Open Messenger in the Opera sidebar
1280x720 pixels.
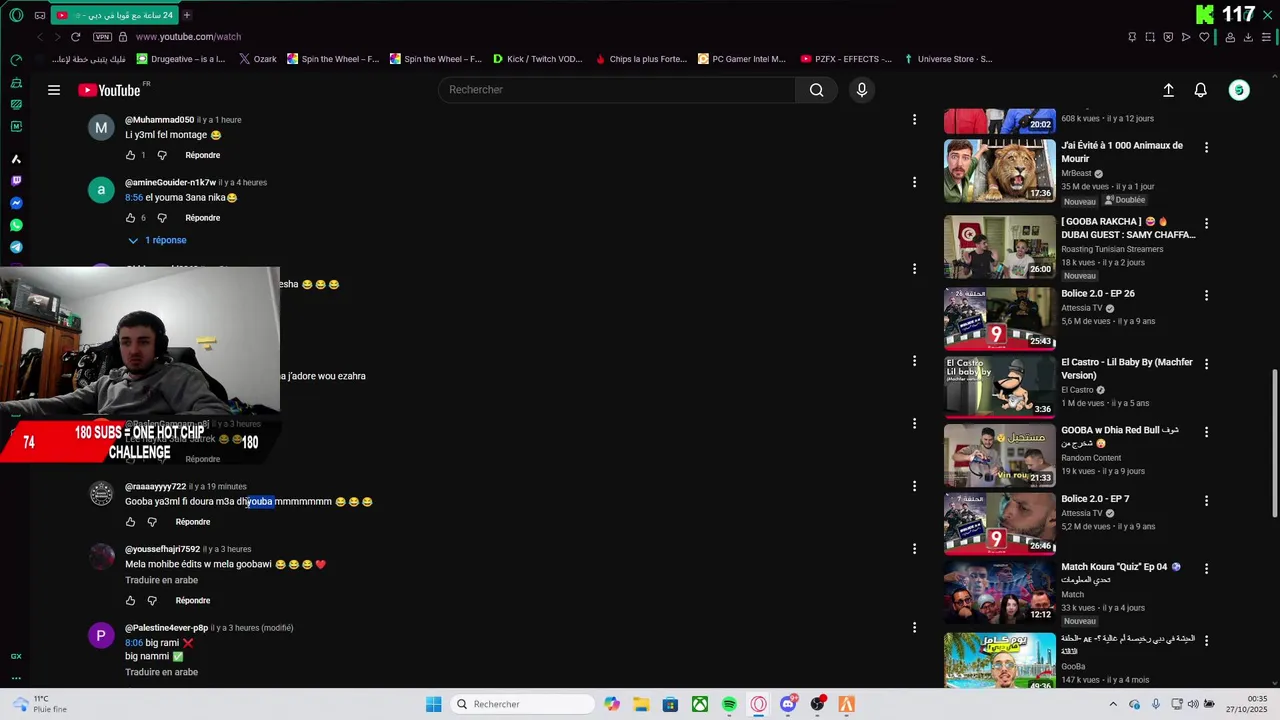pyautogui.click(x=16, y=203)
